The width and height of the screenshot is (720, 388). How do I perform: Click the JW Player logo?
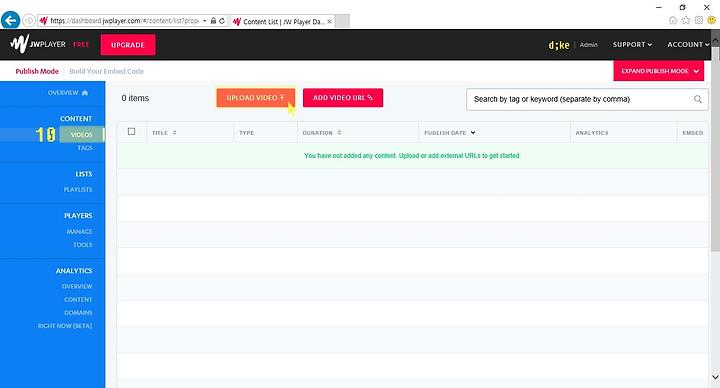38,44
